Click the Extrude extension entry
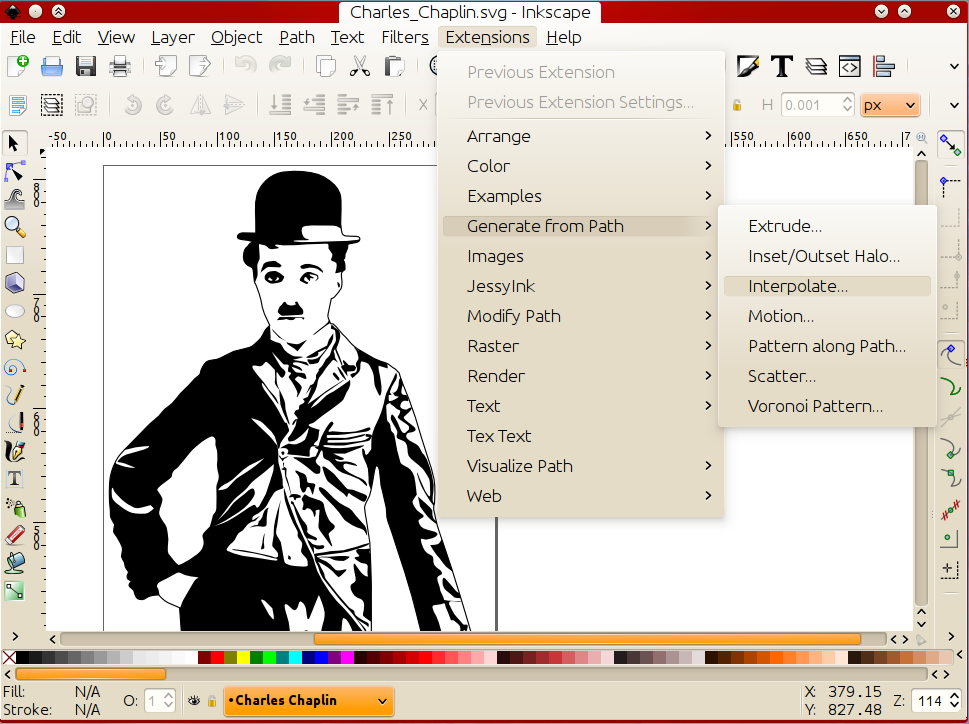The height and width of the screenshot is (724, 969). 827,226
